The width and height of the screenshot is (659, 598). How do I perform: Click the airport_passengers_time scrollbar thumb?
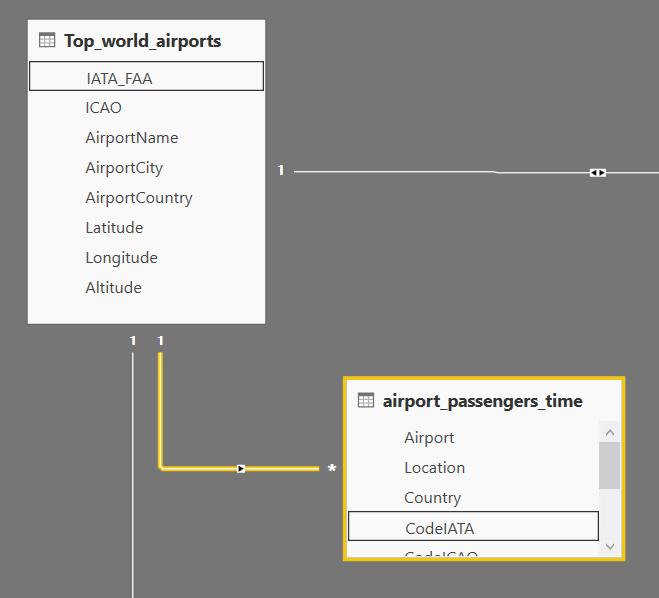point(609,464)
